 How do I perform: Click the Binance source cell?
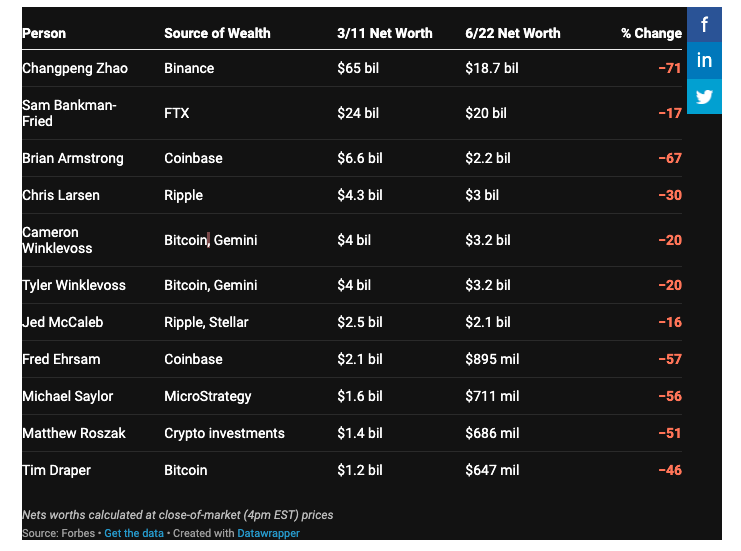[189, 68]
